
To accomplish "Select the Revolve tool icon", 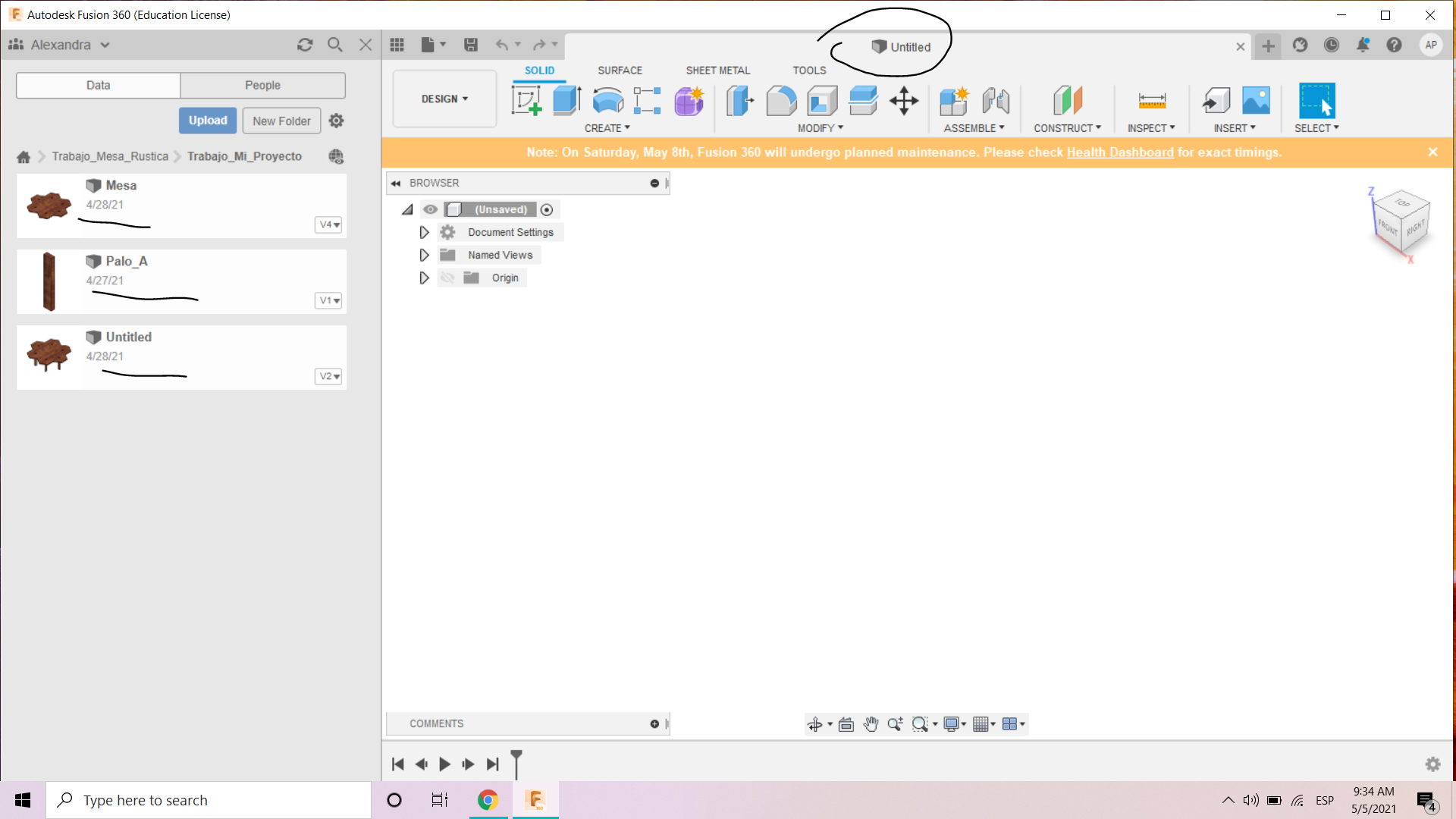I will (607, 100).
